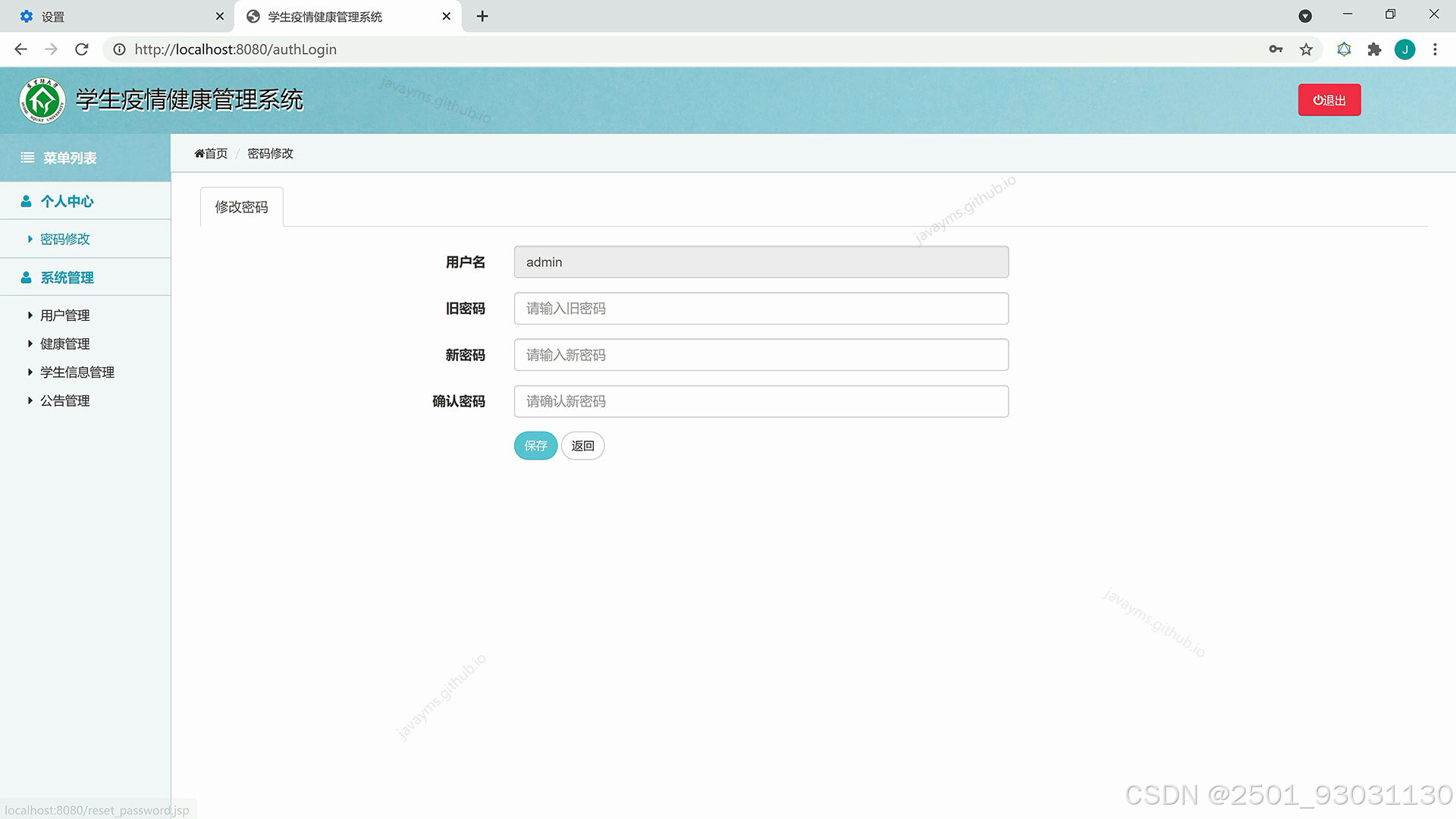This screenshot has height=819, width=1456.
Task: Restore down the browser window
Action: tap(1390, 14)
